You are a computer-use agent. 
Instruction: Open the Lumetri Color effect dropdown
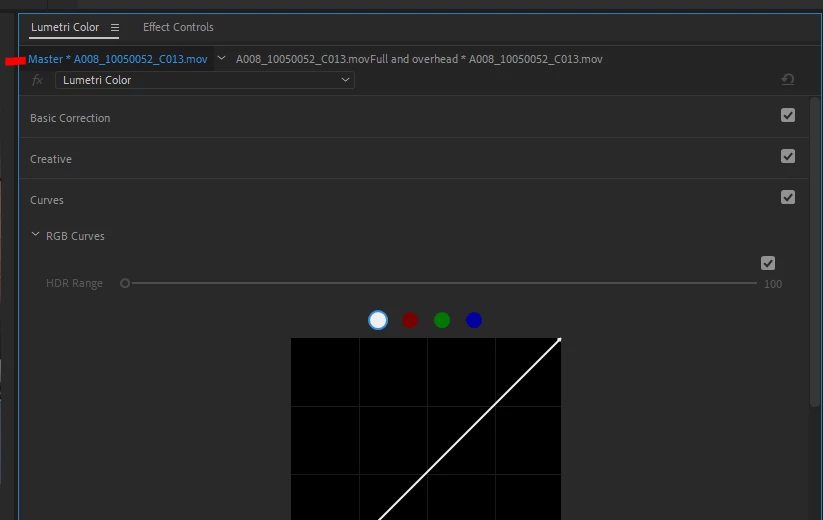(205, 80)
